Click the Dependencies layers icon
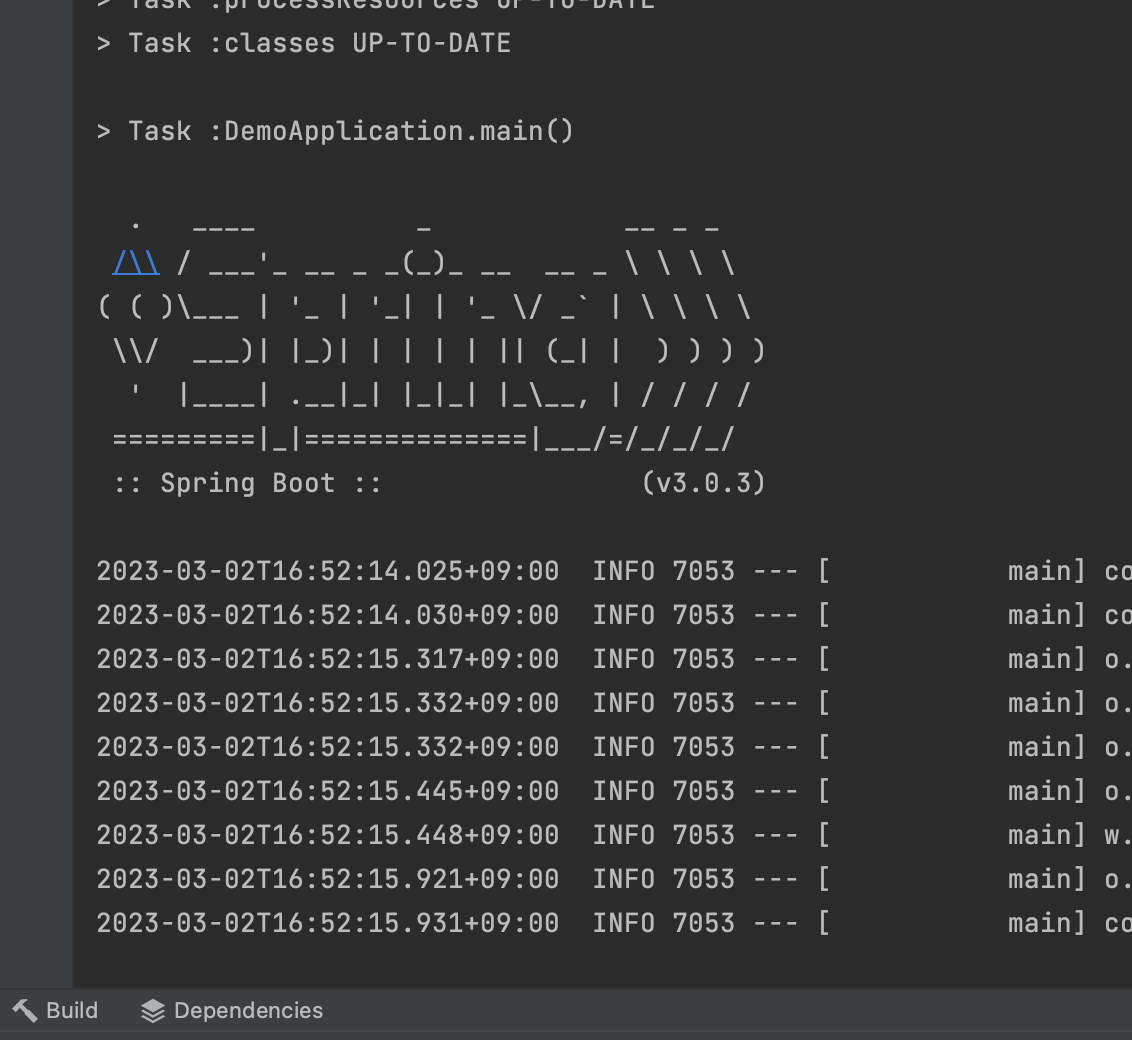This screenshot has width=1132, height=1040. [153, 1011]
